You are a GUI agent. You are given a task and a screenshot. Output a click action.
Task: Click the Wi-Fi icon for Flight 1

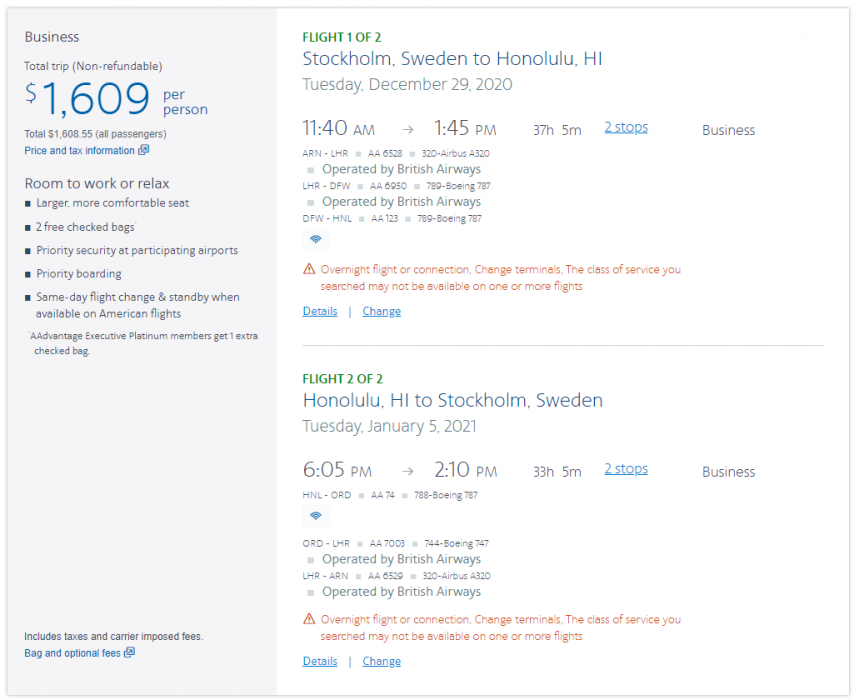pos(316,240)
